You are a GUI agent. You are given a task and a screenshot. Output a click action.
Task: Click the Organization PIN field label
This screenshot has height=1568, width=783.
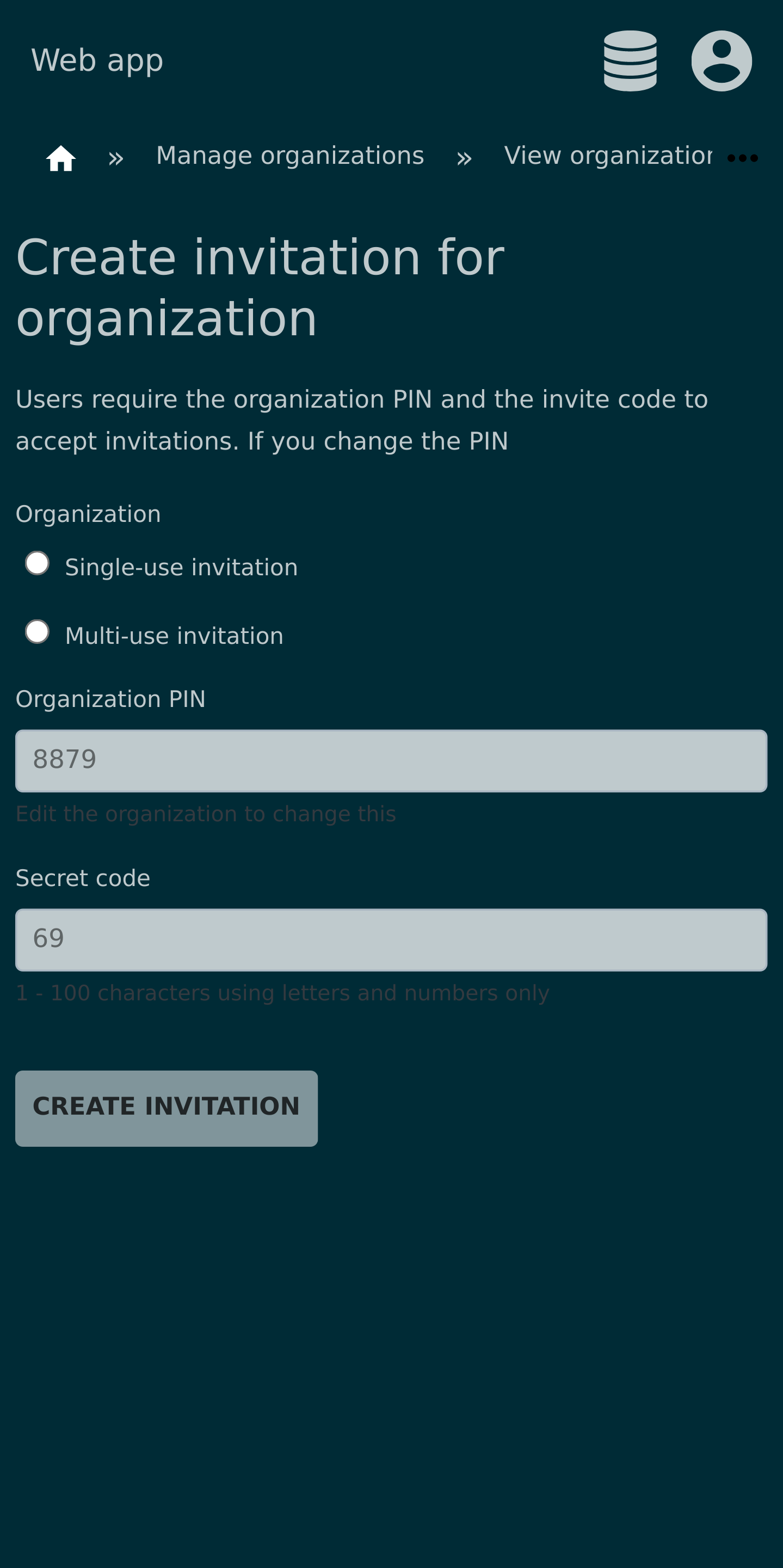pyautogui.click(x=110, y=699)
